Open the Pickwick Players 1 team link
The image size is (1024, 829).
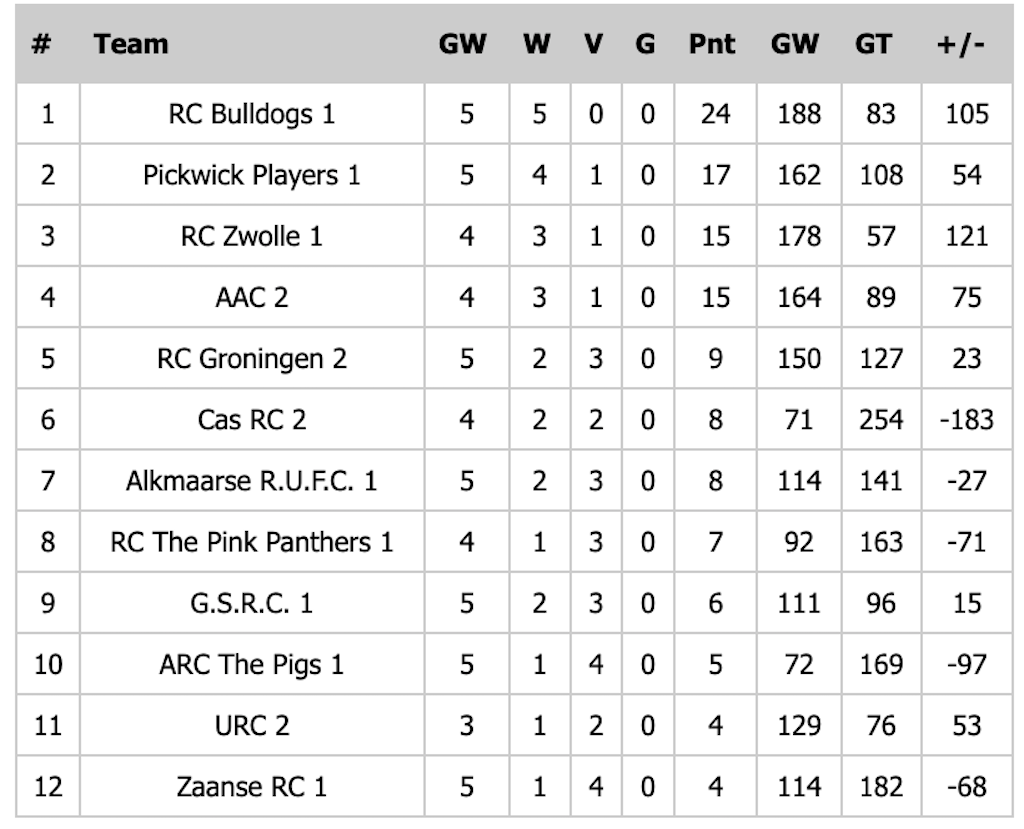pos(251,175)
